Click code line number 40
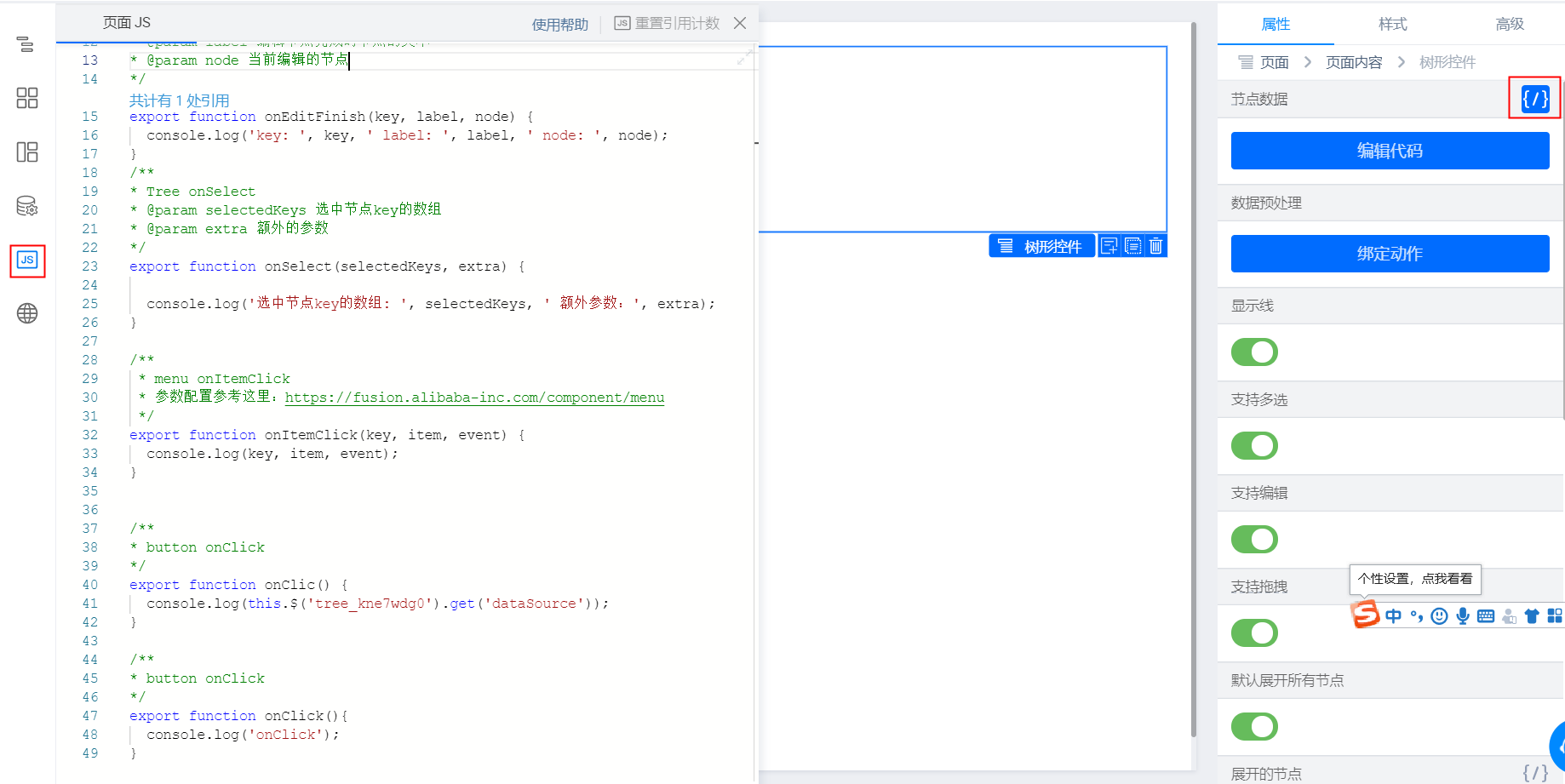The height and width of the screenshot is (784, 1565). coord(89,585)
